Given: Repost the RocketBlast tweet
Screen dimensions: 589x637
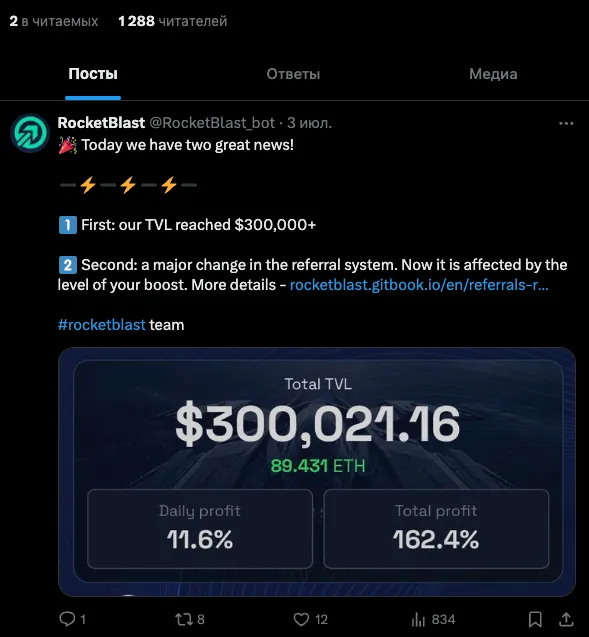Looking at the screenshot, I should click(x=184, y=619).
